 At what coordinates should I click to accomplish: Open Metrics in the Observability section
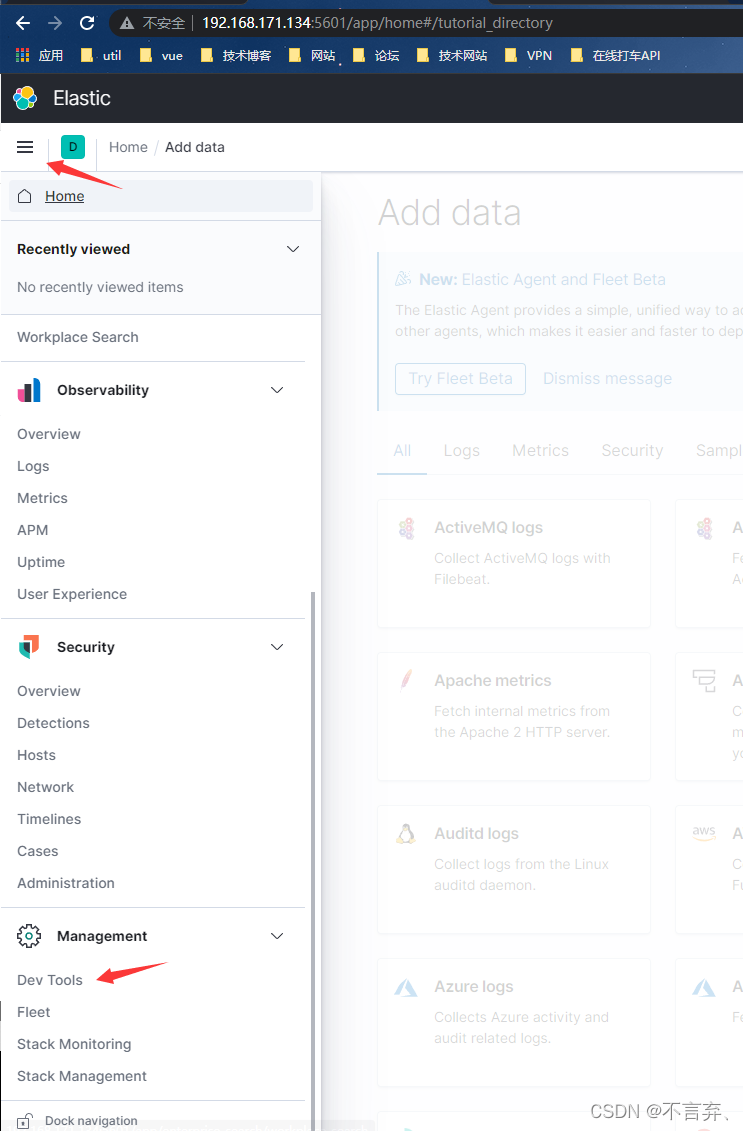pos(43,498)
